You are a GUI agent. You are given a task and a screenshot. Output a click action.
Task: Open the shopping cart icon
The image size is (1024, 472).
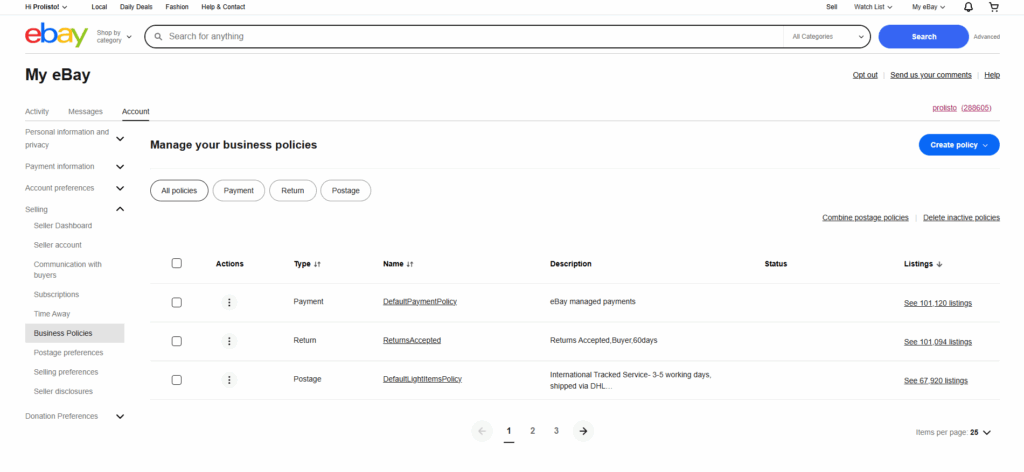pos(994,7)
